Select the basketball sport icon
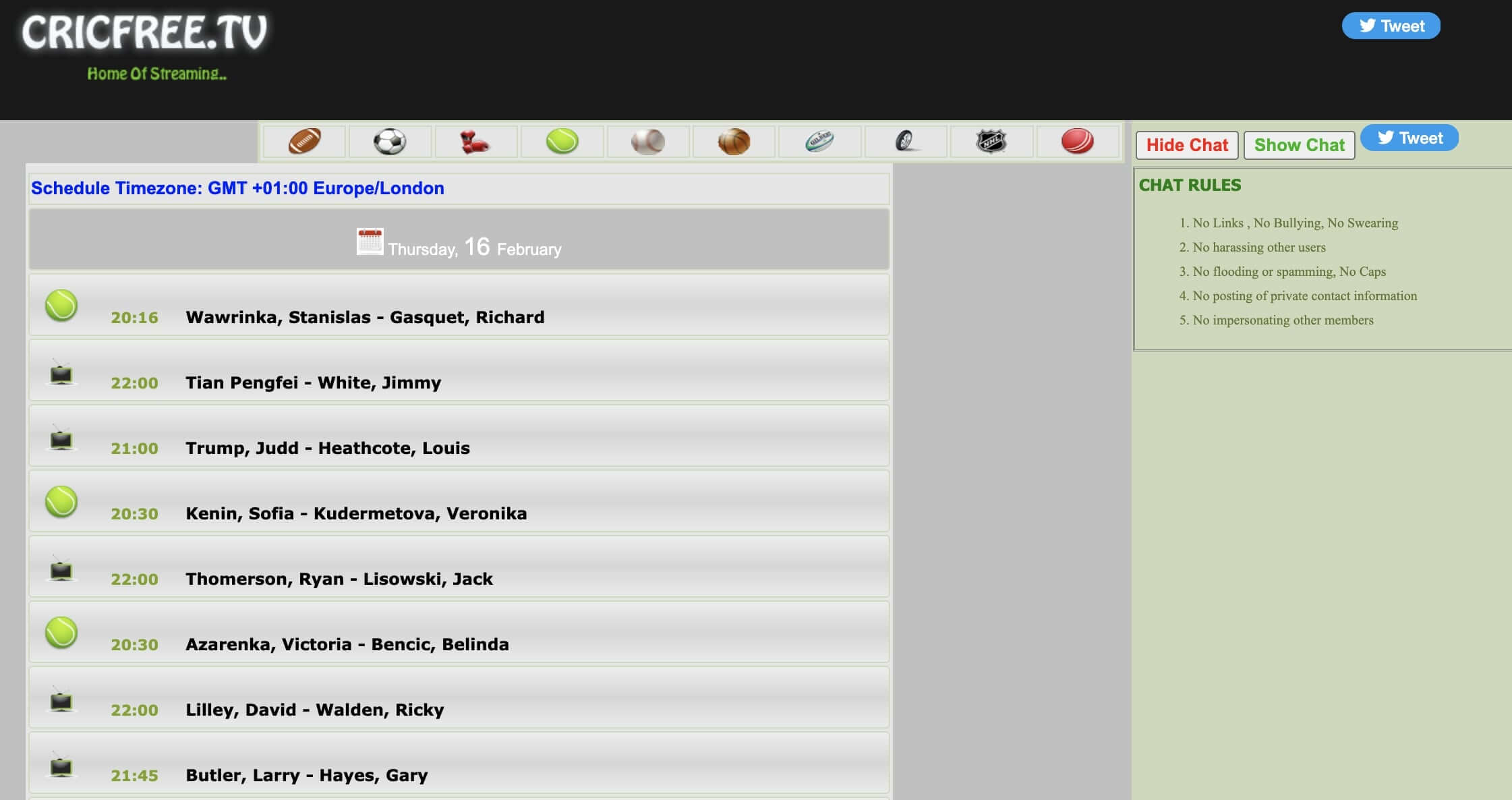Image resolution: width=1512 pixels, height=800 pixels. (734, 142)
